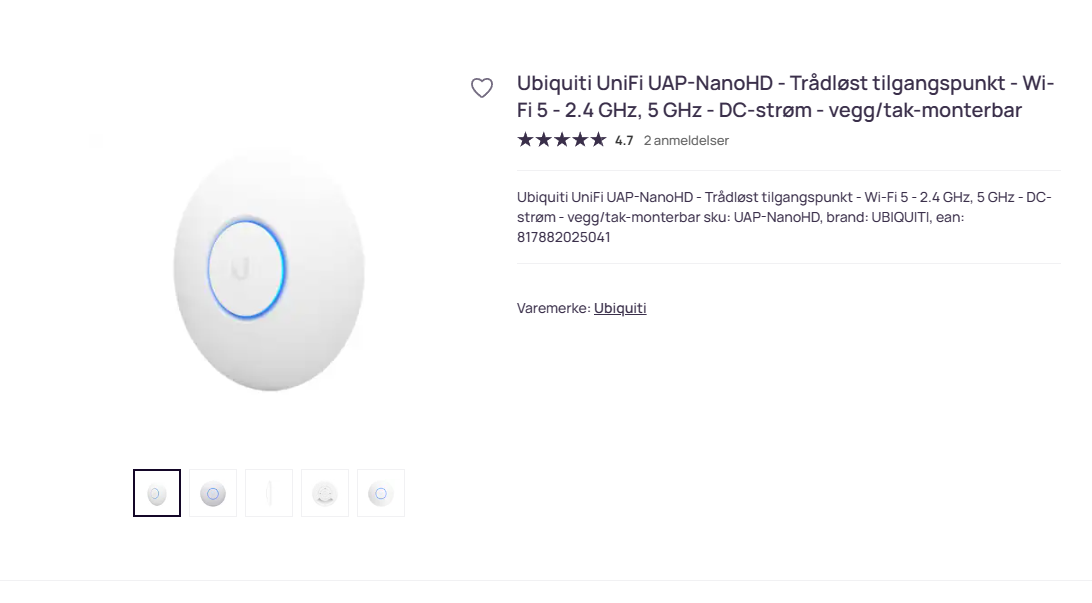This screenshot has height=603, width=1092.
Task: Select the first, currently active product thumbnail
Action: (x=157, y=493)
